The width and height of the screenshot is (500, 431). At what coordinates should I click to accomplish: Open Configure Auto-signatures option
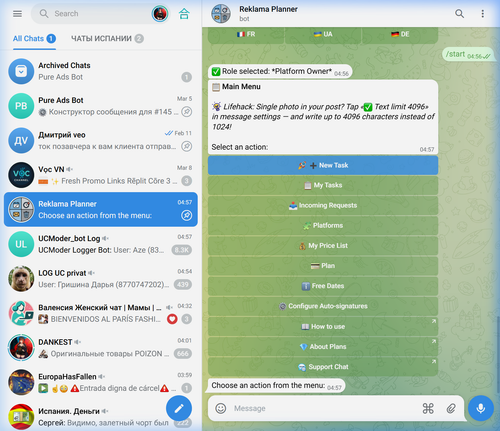[x=323, y=306]
